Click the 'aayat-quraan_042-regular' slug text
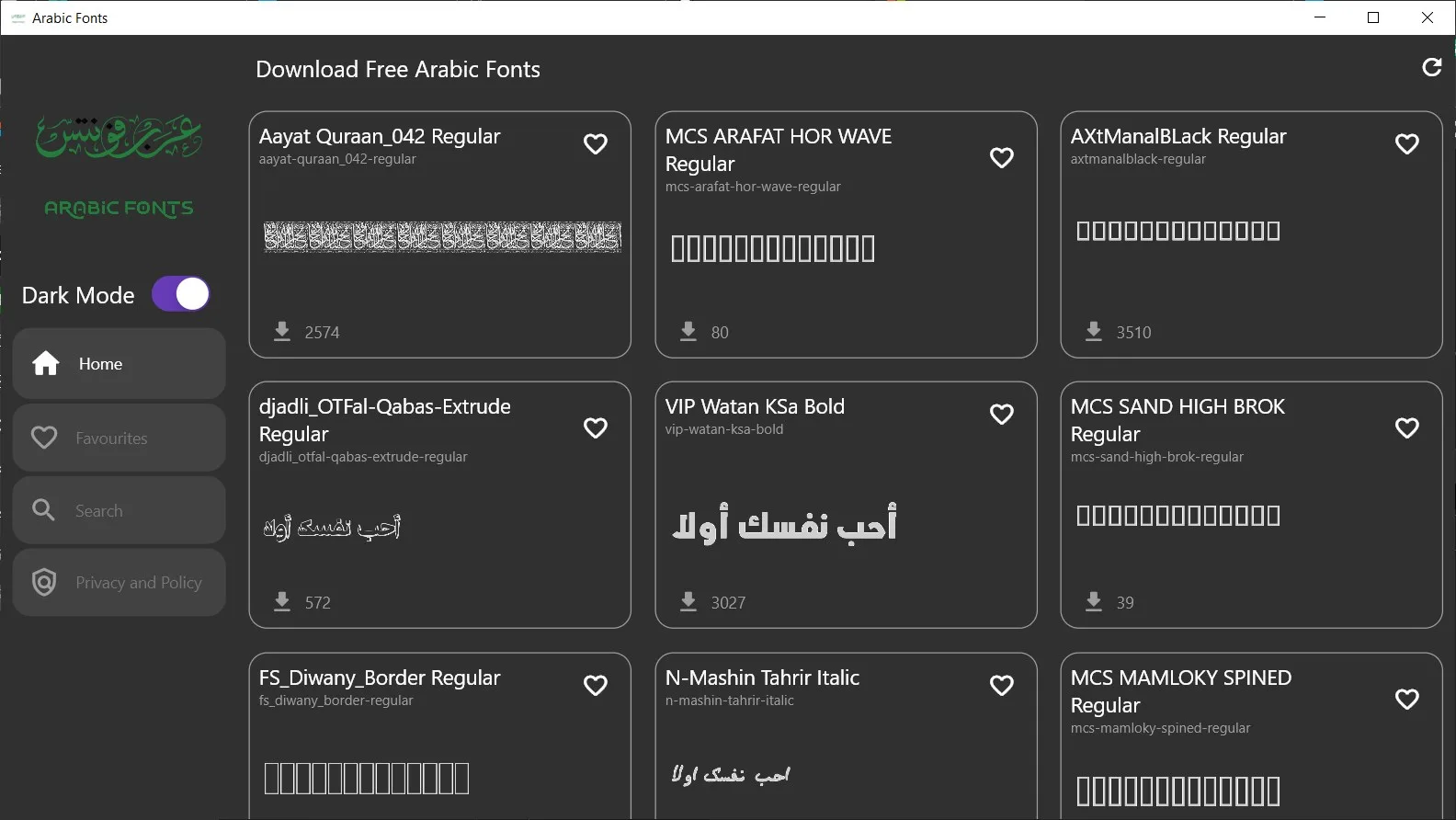 click(337, 159)
